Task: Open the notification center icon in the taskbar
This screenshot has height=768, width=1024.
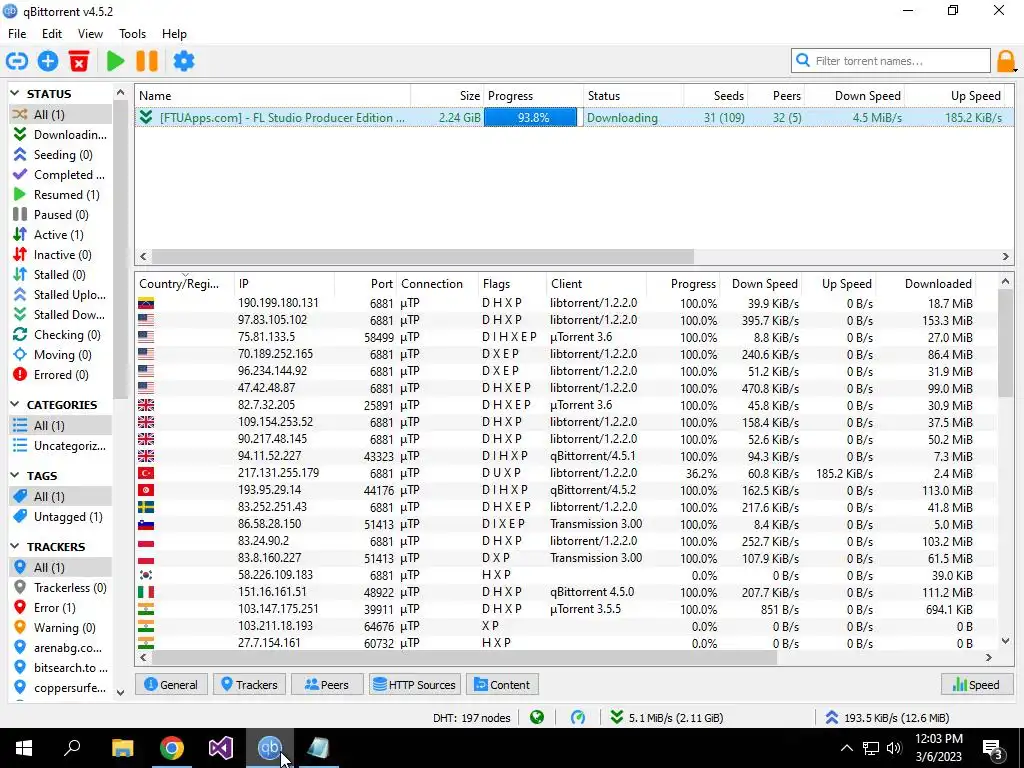Action: [993, 748]
